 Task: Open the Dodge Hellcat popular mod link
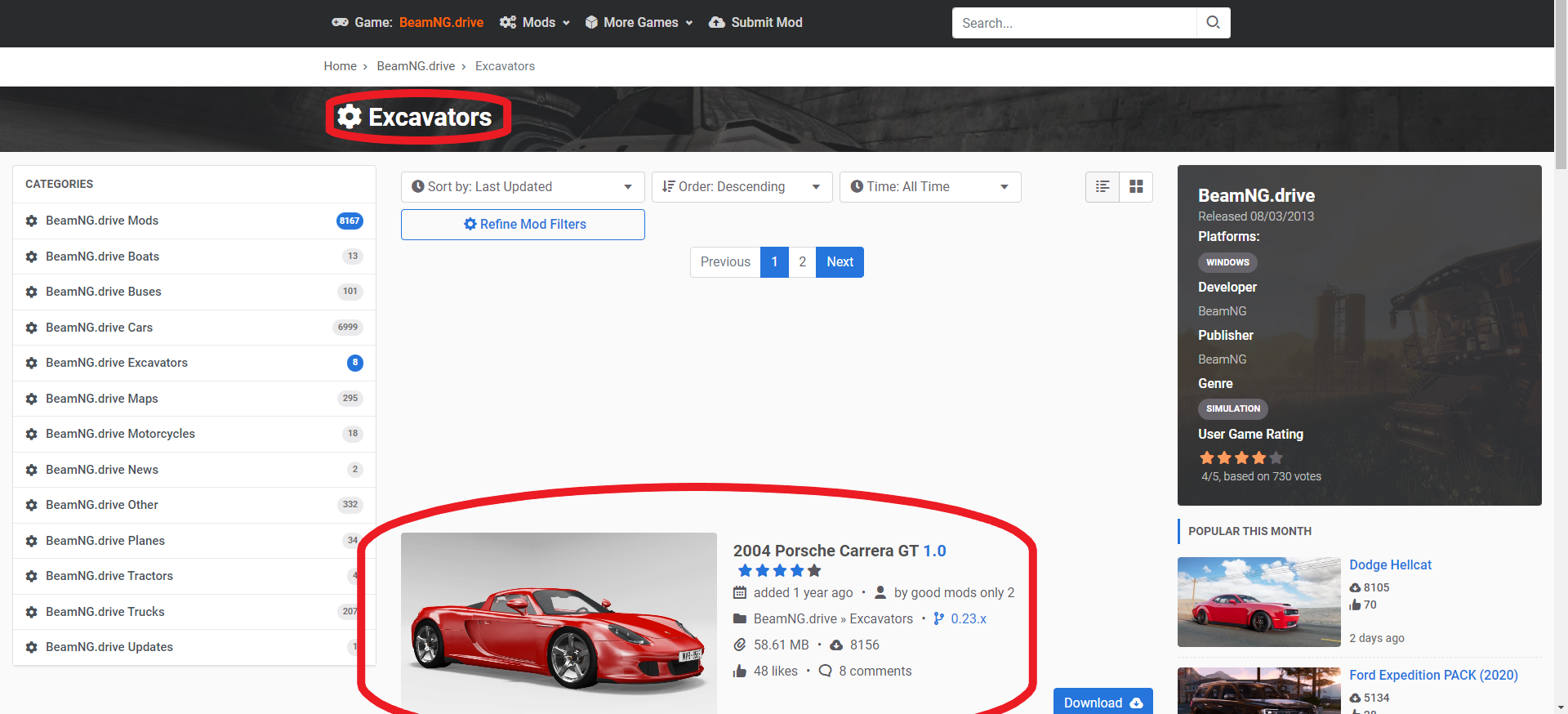click(x=1390, y=565)
